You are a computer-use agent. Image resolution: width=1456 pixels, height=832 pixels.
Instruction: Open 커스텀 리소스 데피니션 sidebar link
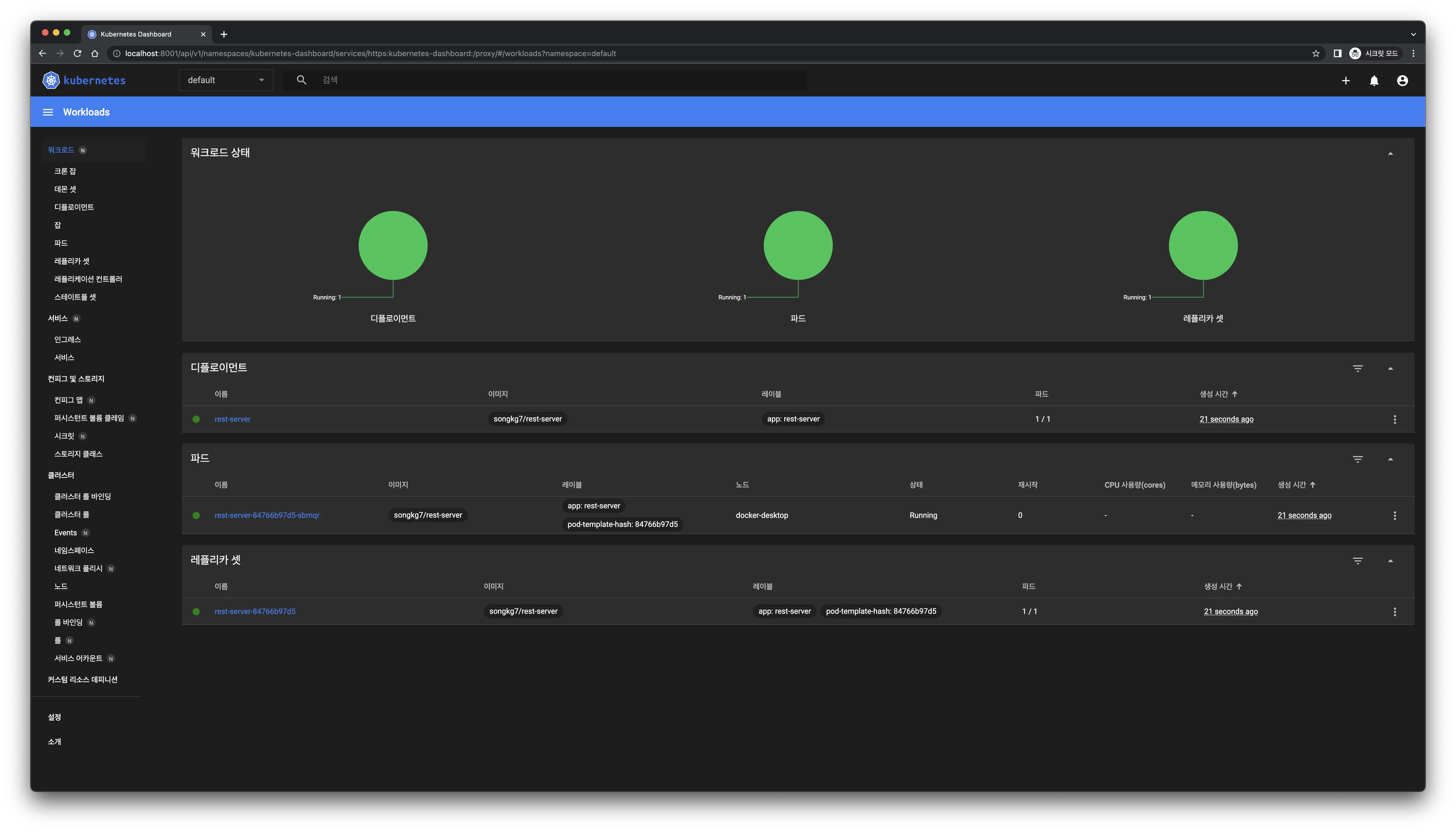[x=82, y=679]
